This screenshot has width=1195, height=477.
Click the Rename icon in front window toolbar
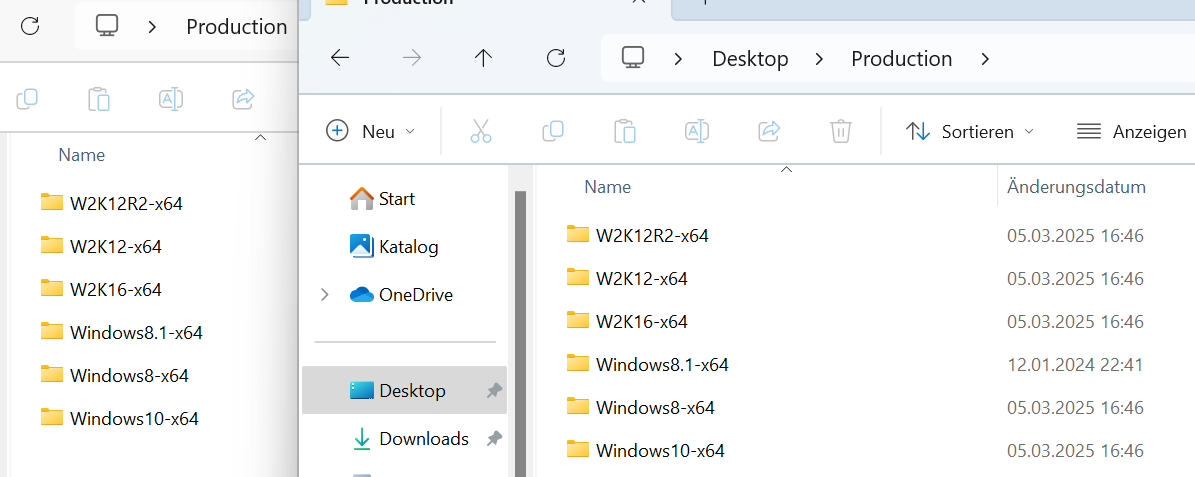coord(697,131)
